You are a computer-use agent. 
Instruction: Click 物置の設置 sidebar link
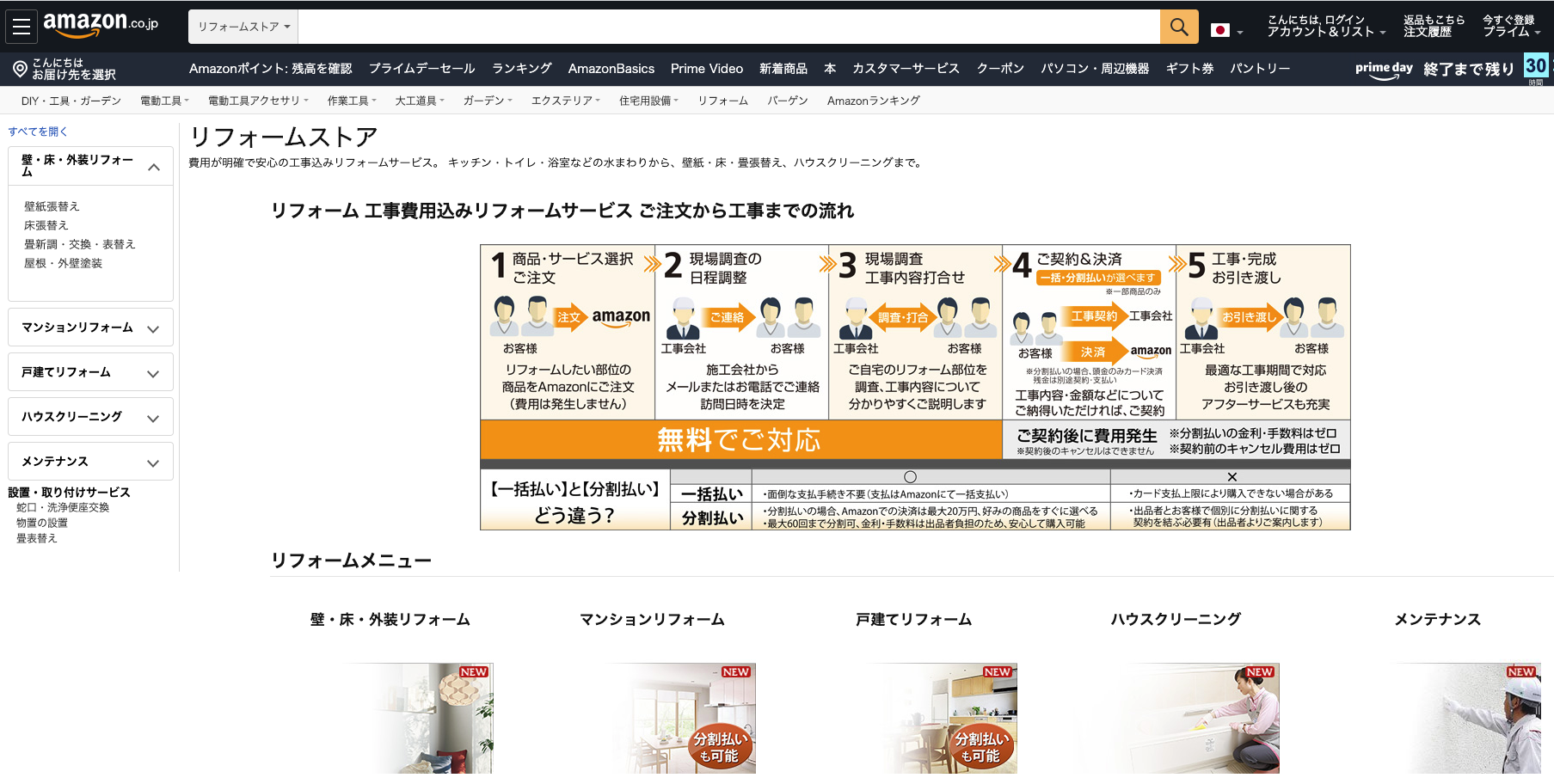click(42, 523)
